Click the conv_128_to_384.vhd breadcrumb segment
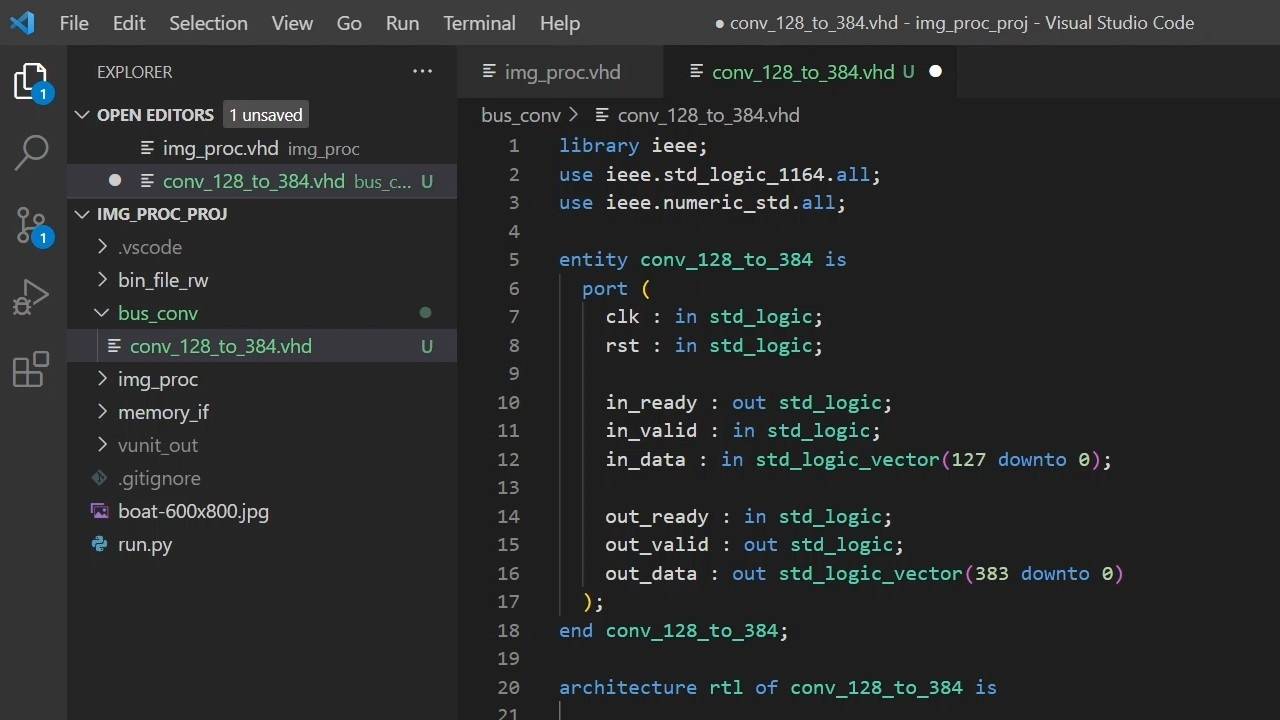The image size is (1280, 720). [708, 115]
